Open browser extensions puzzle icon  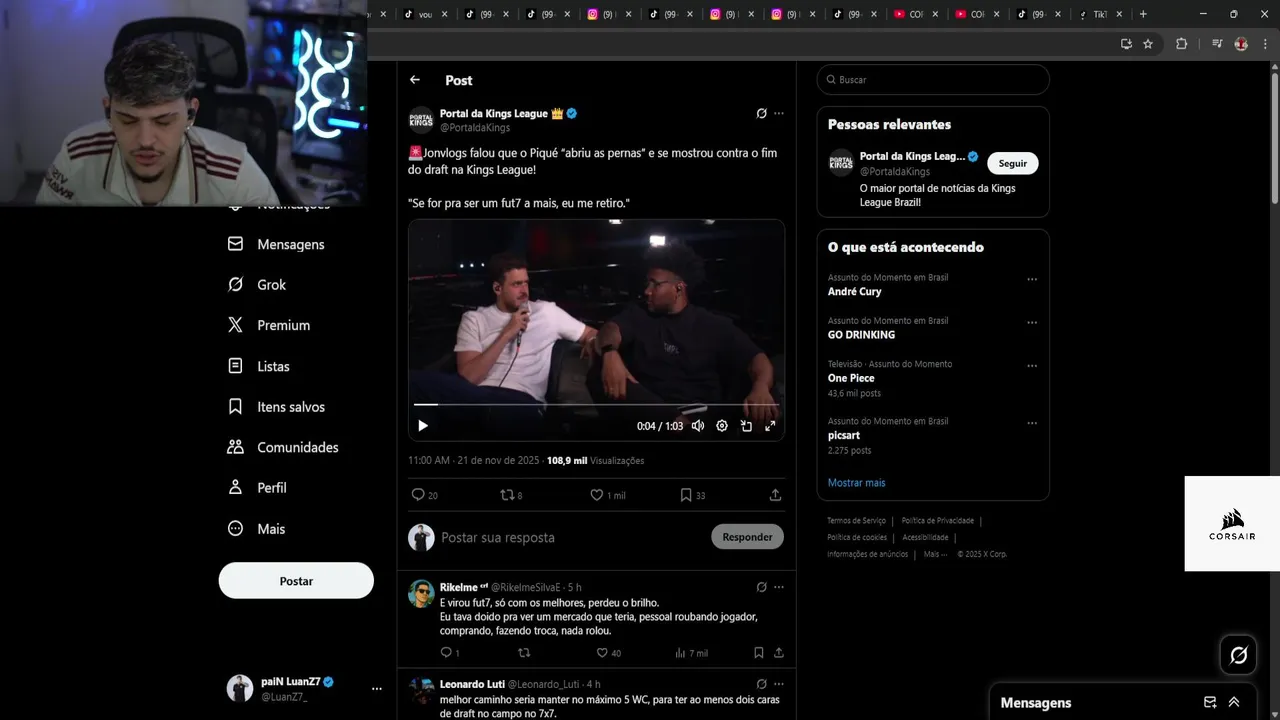pos(1181,44)
